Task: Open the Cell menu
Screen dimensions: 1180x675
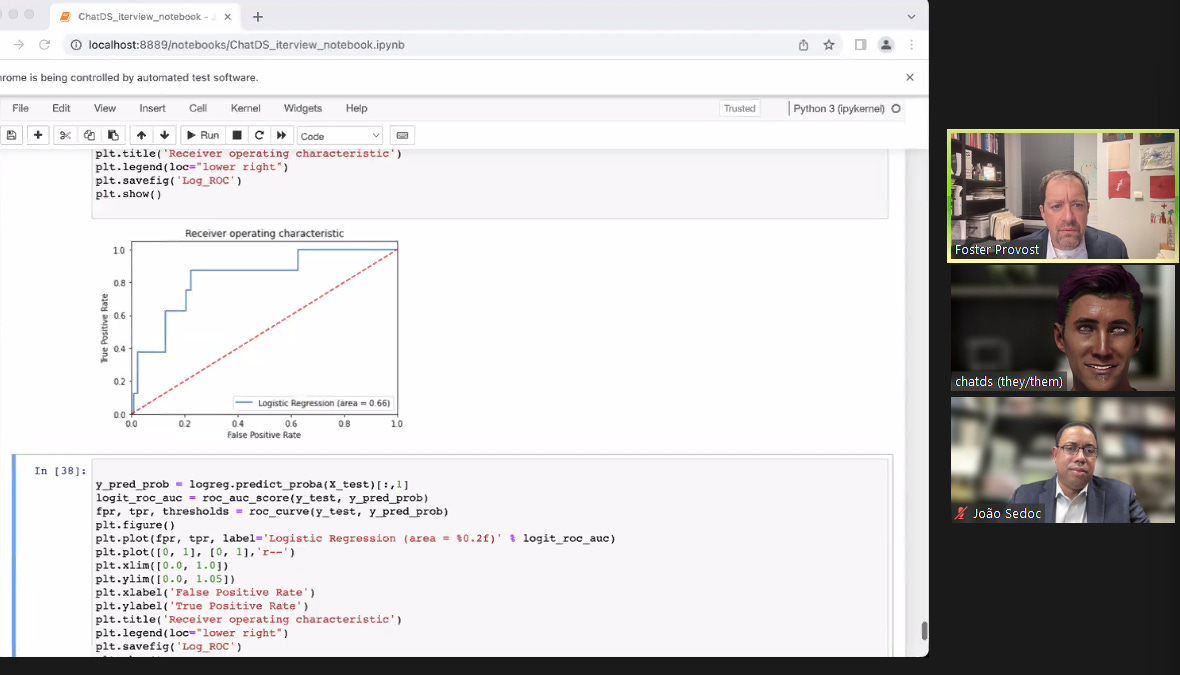Action: point(198,108)
